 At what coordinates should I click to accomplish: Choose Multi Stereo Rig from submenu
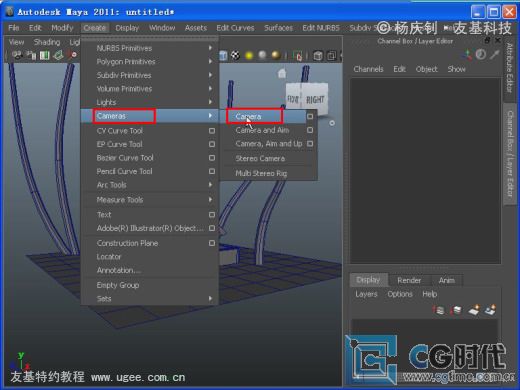[261, 173]
